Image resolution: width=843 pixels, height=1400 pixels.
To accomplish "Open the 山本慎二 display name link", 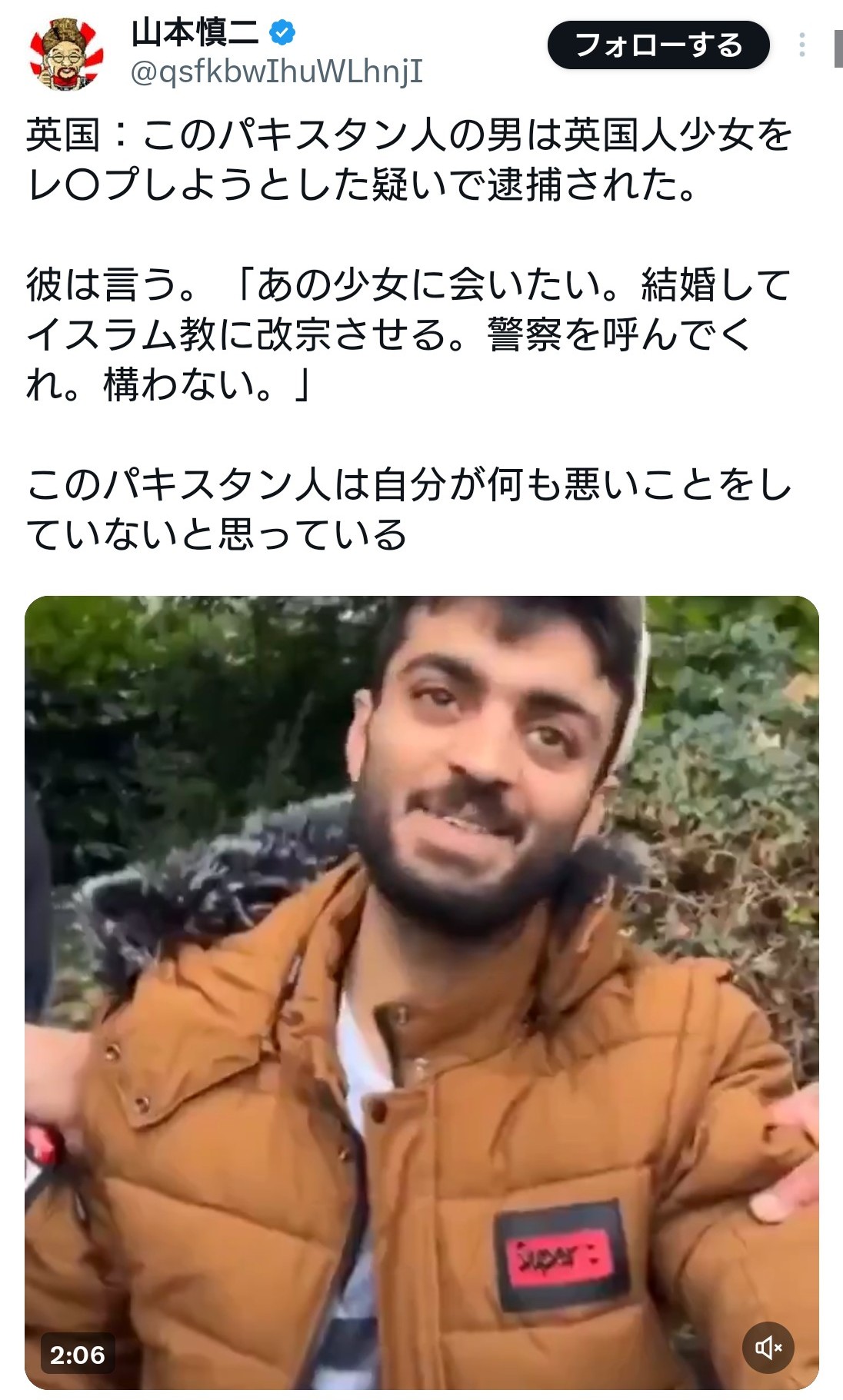I will pyautogui.click(x=195, y=33).
